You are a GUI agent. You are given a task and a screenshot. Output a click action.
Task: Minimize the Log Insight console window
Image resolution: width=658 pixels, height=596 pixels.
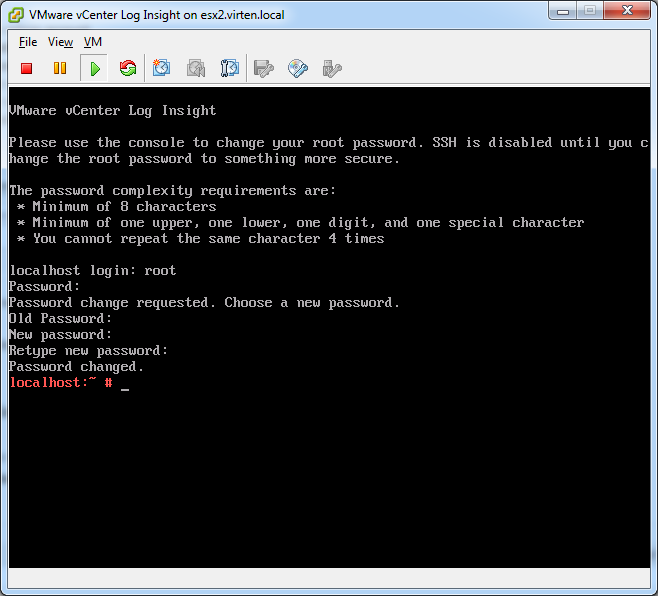[563, 11]
